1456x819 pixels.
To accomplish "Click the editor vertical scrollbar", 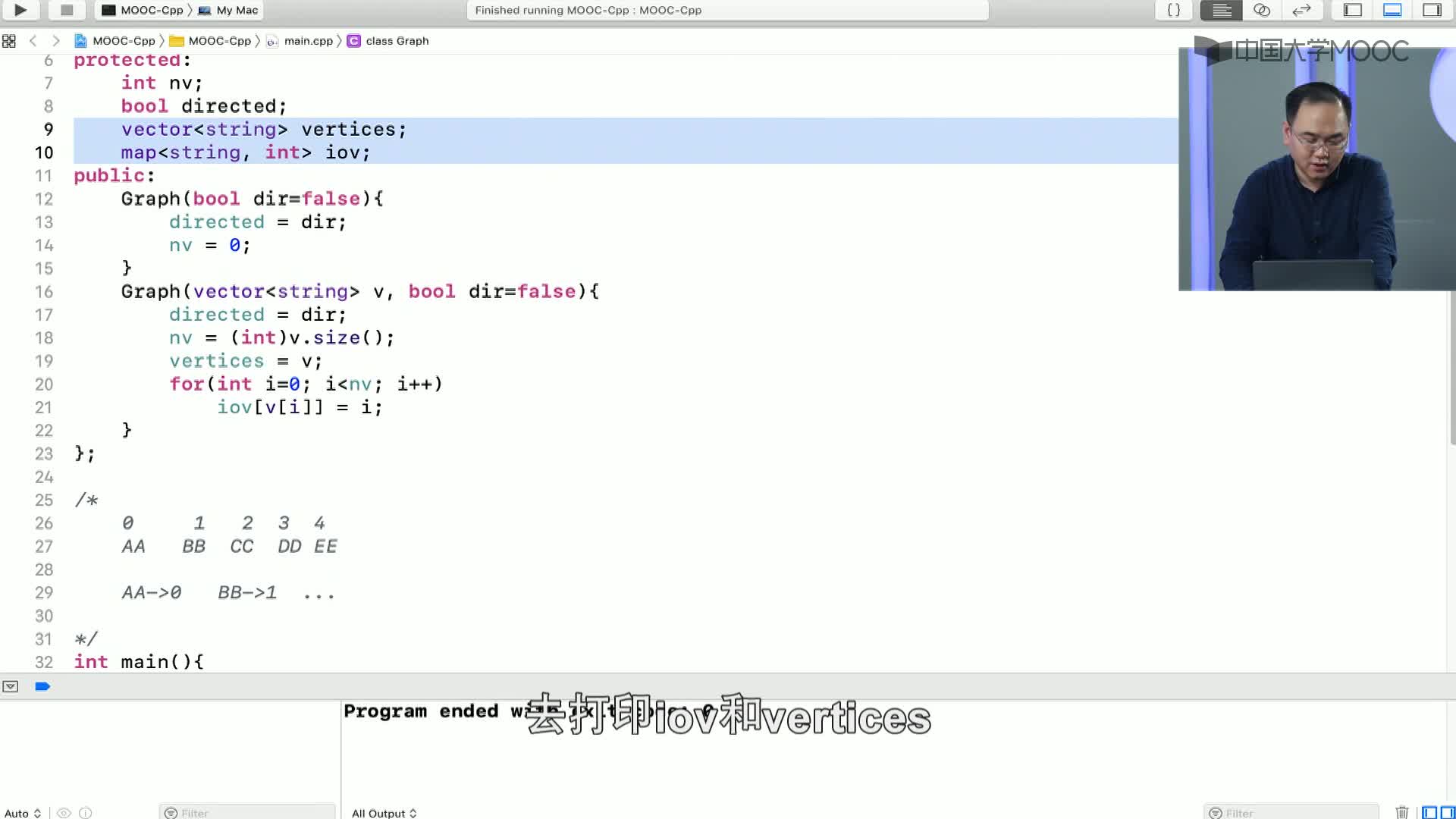I will [1451, 368].
